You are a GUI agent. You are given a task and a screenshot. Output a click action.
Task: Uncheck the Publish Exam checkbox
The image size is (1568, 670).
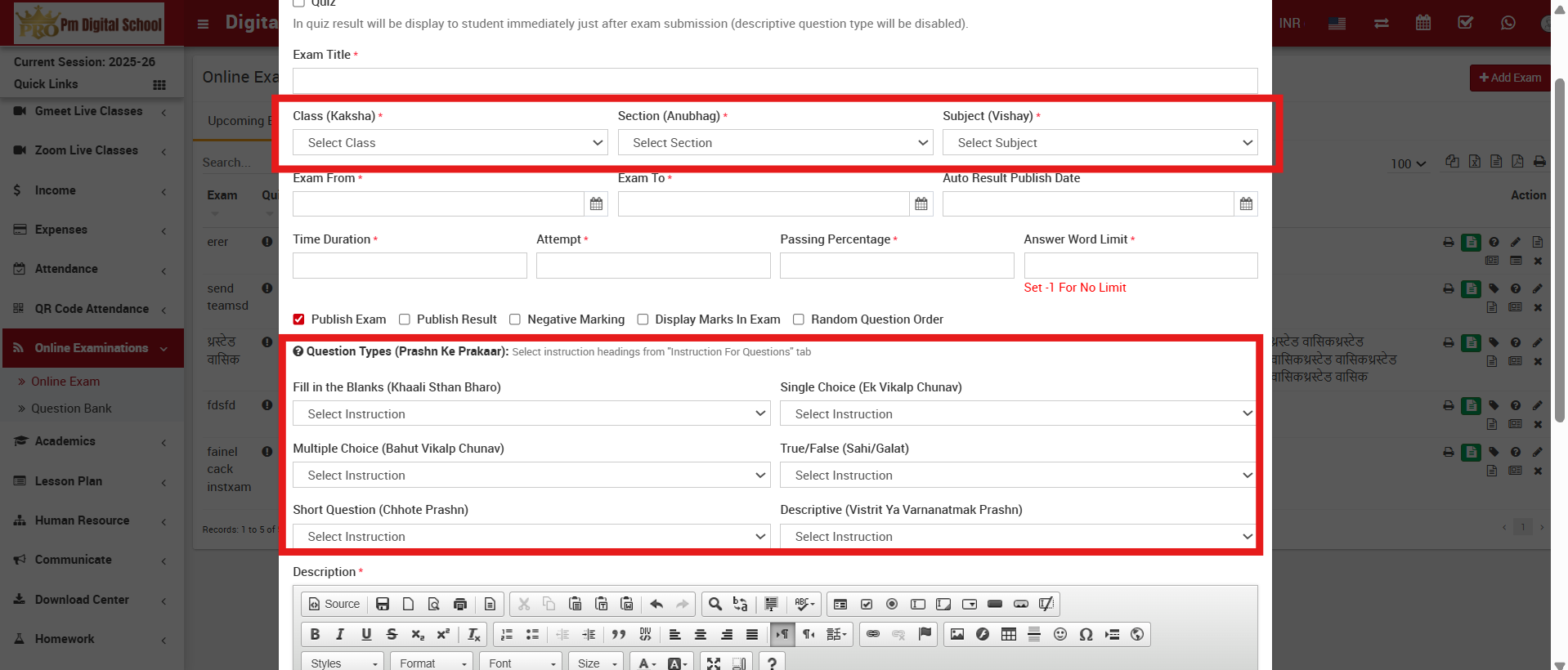299,319
